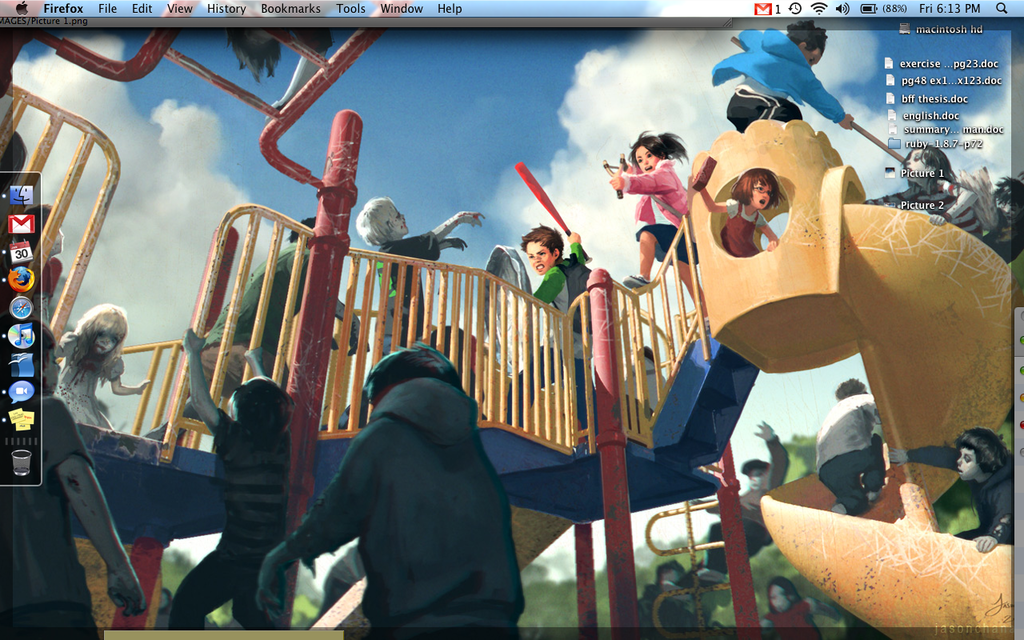Select bff thesis.doc file icon

tap(889, 99)
